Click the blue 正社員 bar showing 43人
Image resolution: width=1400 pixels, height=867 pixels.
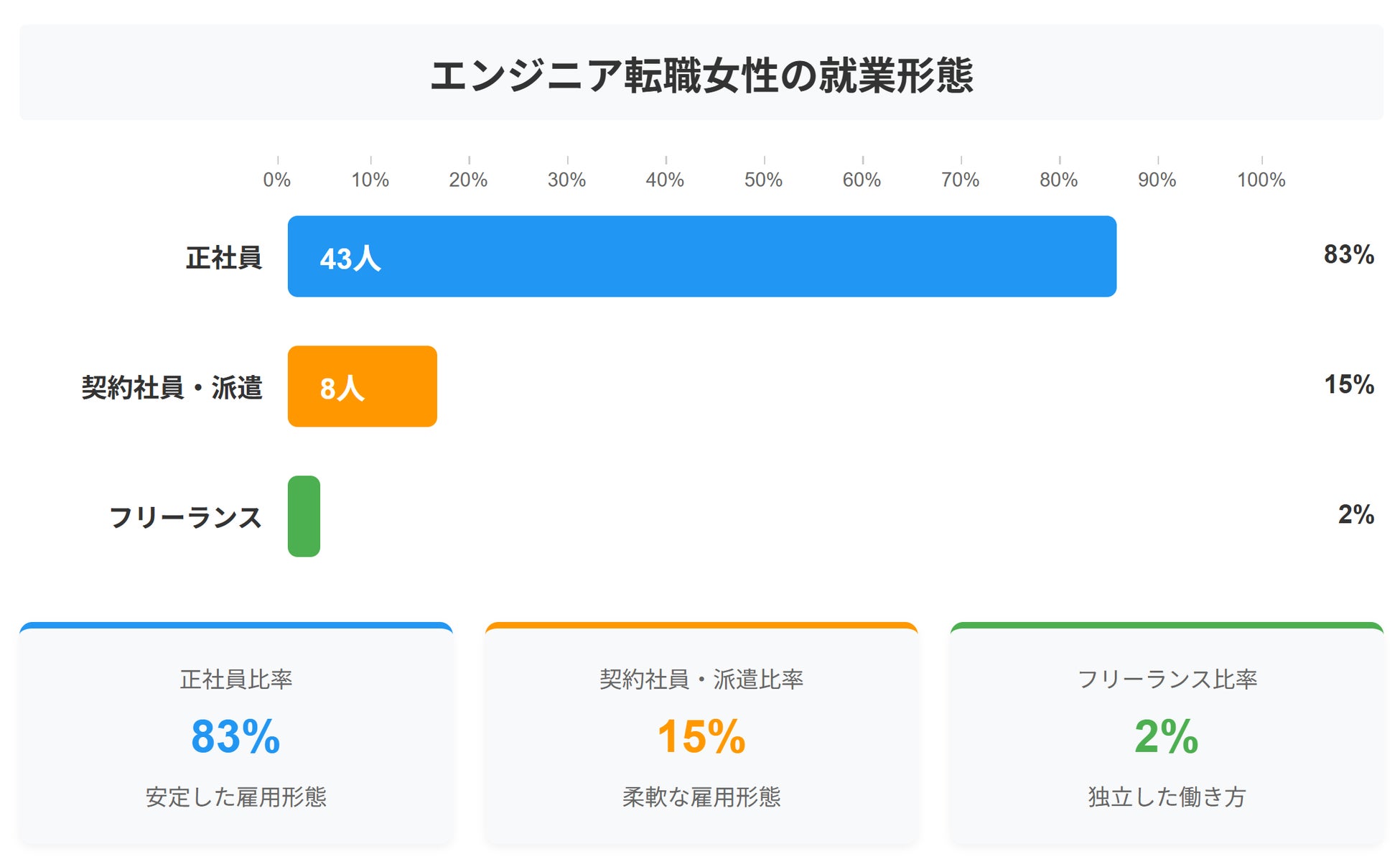click(x=701, y=256)
